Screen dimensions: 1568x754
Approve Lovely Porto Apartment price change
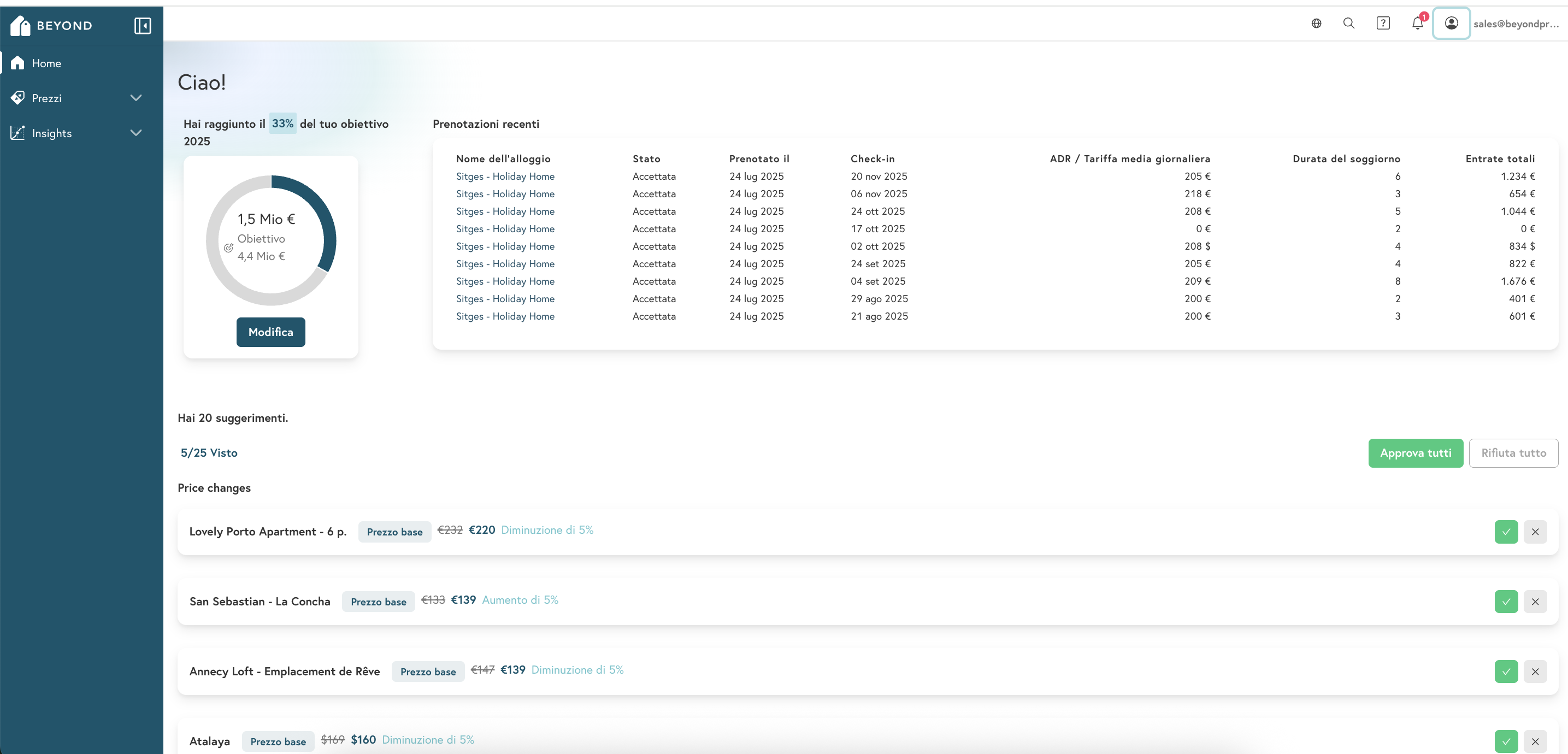tap(1506, 531)
